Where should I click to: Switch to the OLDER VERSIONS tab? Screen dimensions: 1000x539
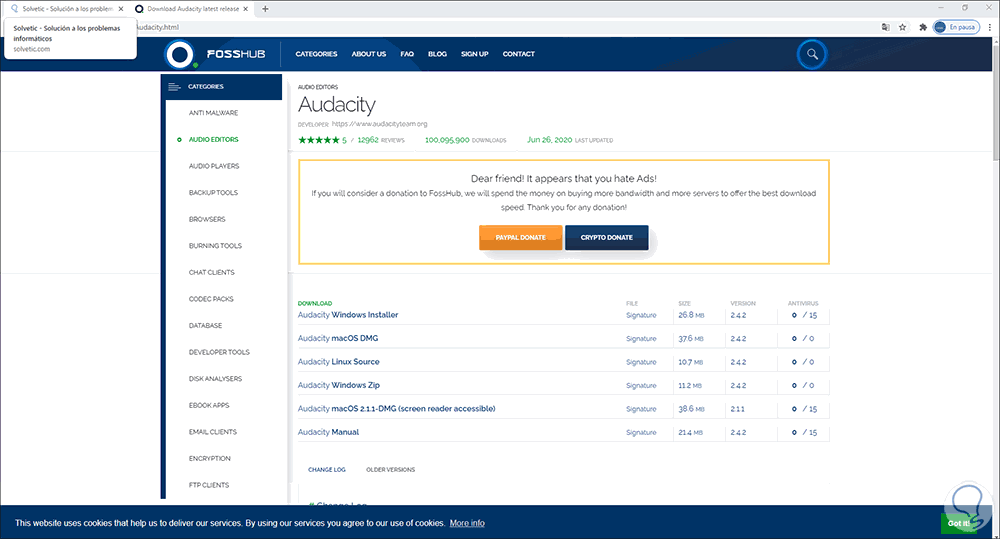tap(390, 469)
